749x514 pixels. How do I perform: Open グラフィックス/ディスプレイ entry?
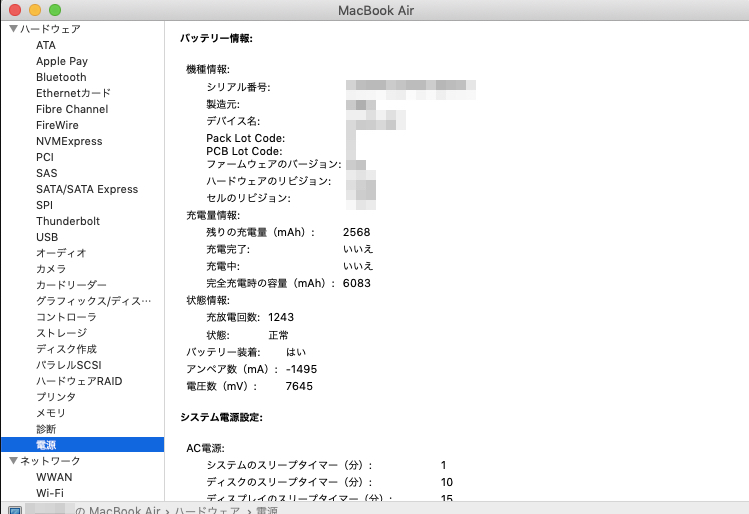click(x=94, y=301)
